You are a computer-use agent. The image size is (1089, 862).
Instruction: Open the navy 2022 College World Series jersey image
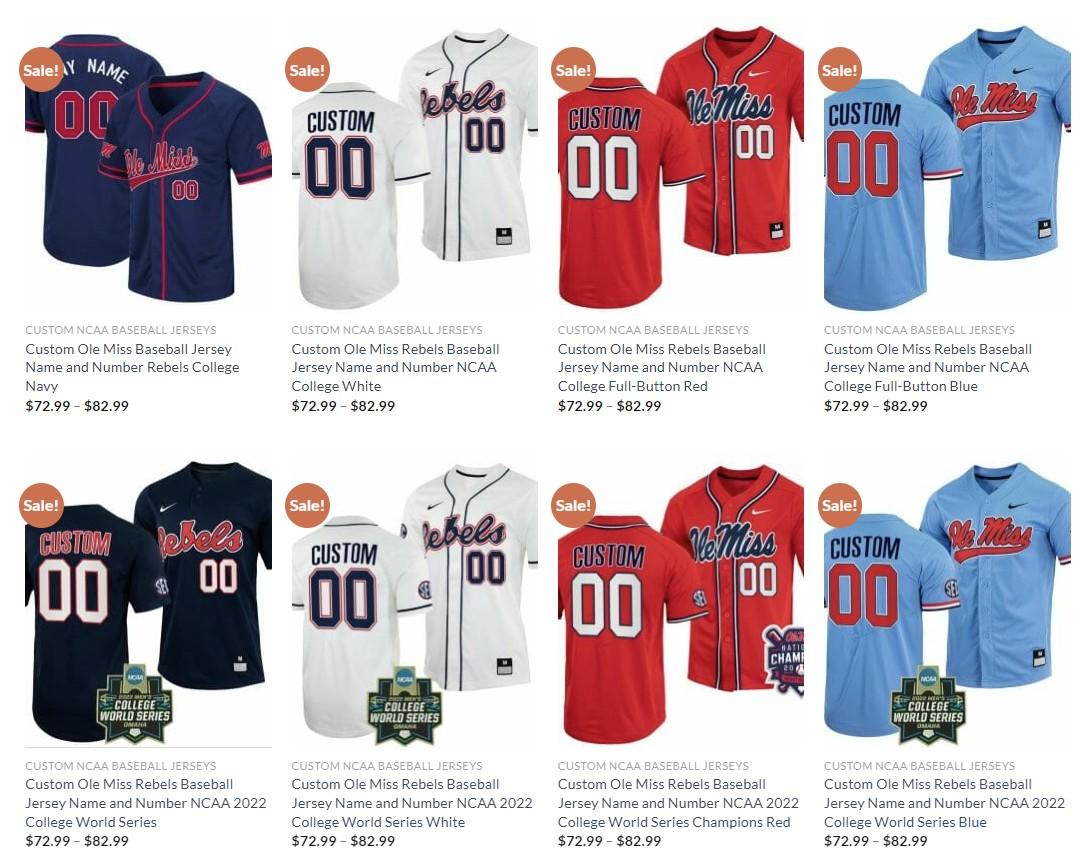pyautogui.click(x=148, y=602)
